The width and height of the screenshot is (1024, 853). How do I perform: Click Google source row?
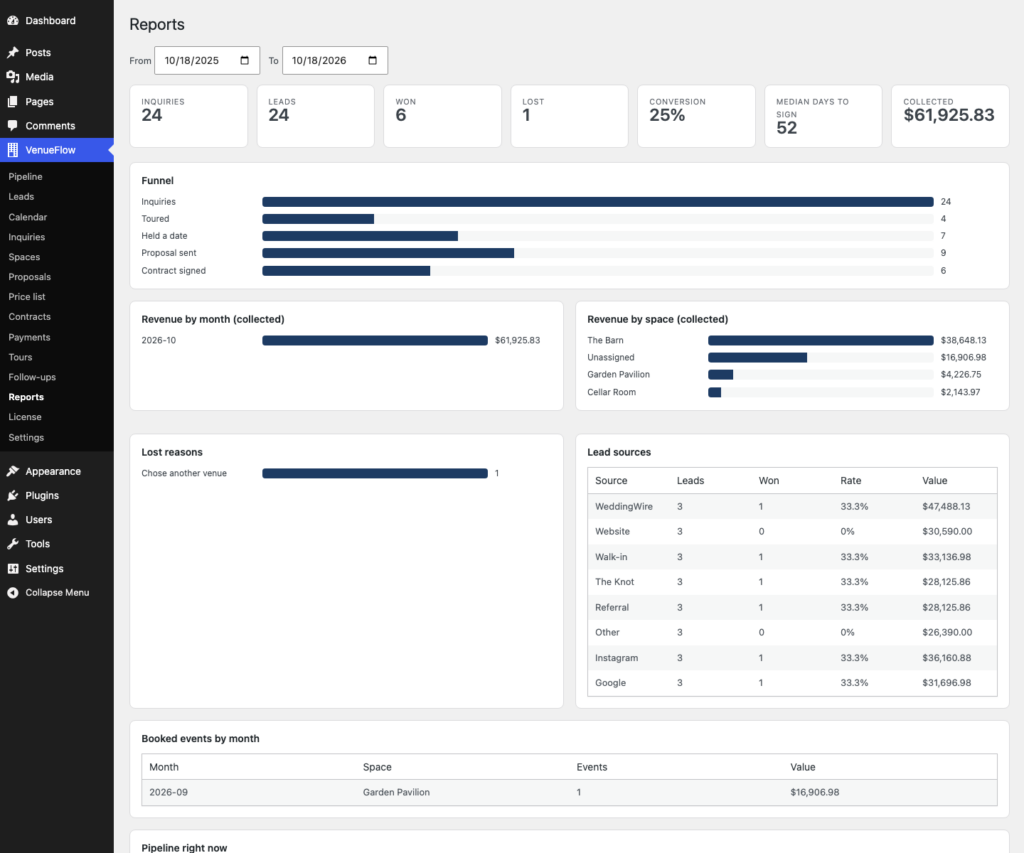click(x=792, y=683)
